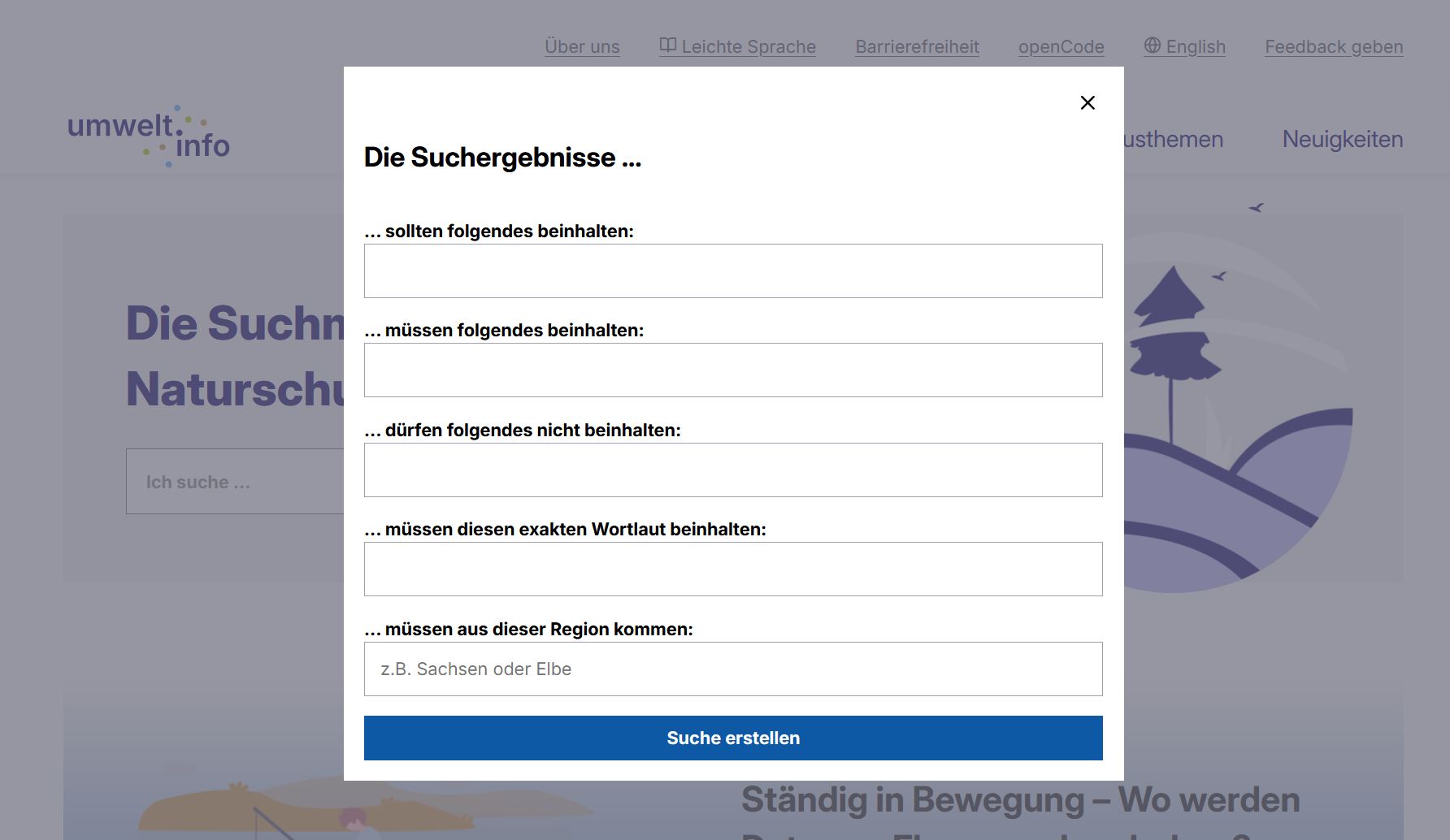Click the book icon for Leichte Sprache
This screenshot has width=1450, height=840.
[x=667, y=45]
